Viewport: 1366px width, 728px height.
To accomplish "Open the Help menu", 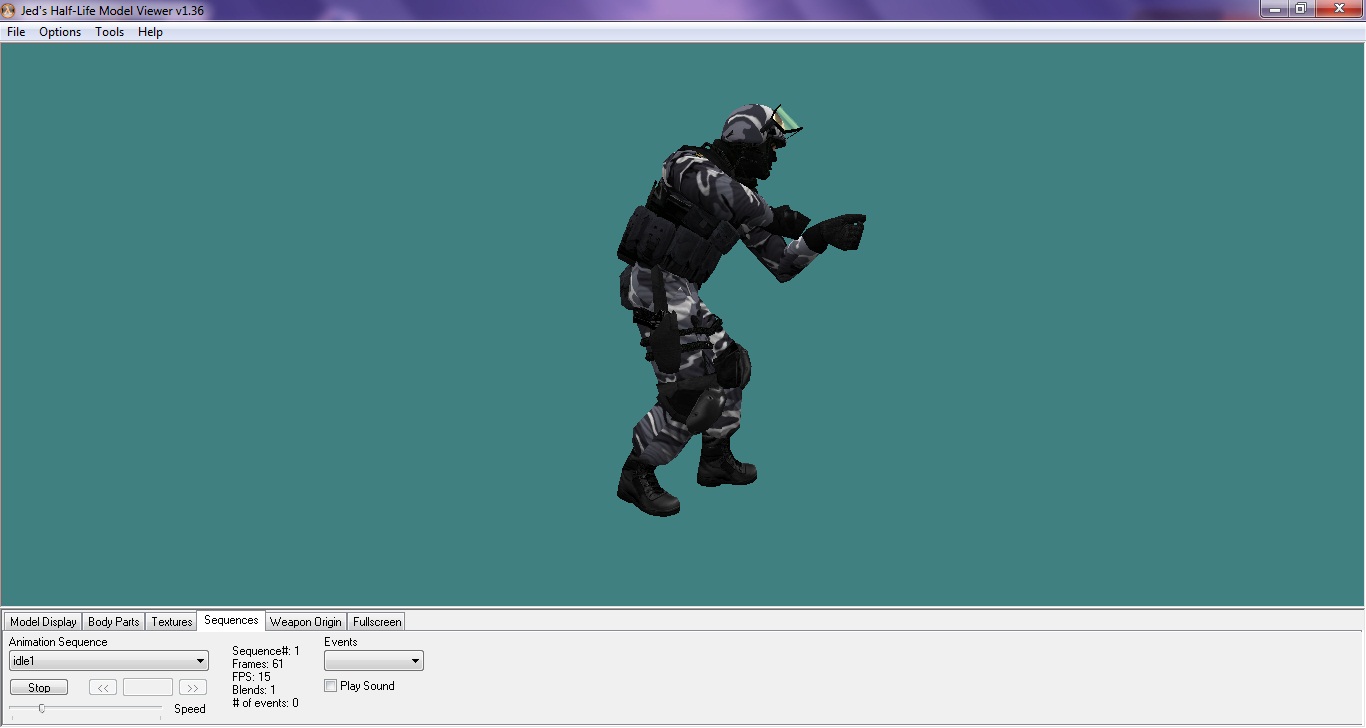I will pos(150,32).
